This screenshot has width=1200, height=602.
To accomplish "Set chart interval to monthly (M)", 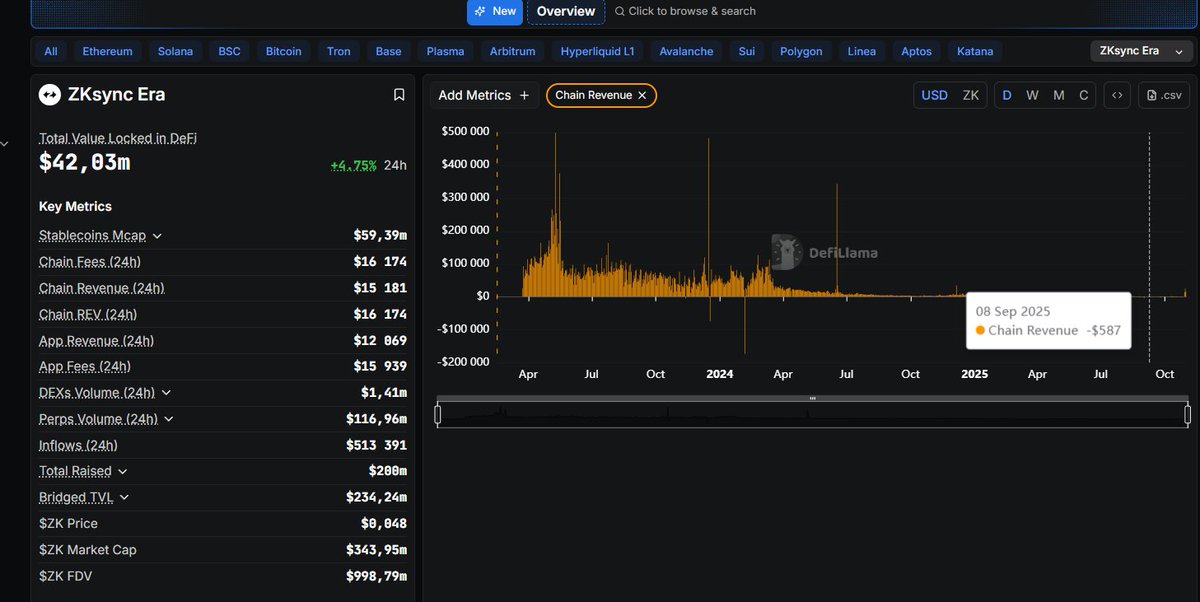I will click(x=1059, y=95).
